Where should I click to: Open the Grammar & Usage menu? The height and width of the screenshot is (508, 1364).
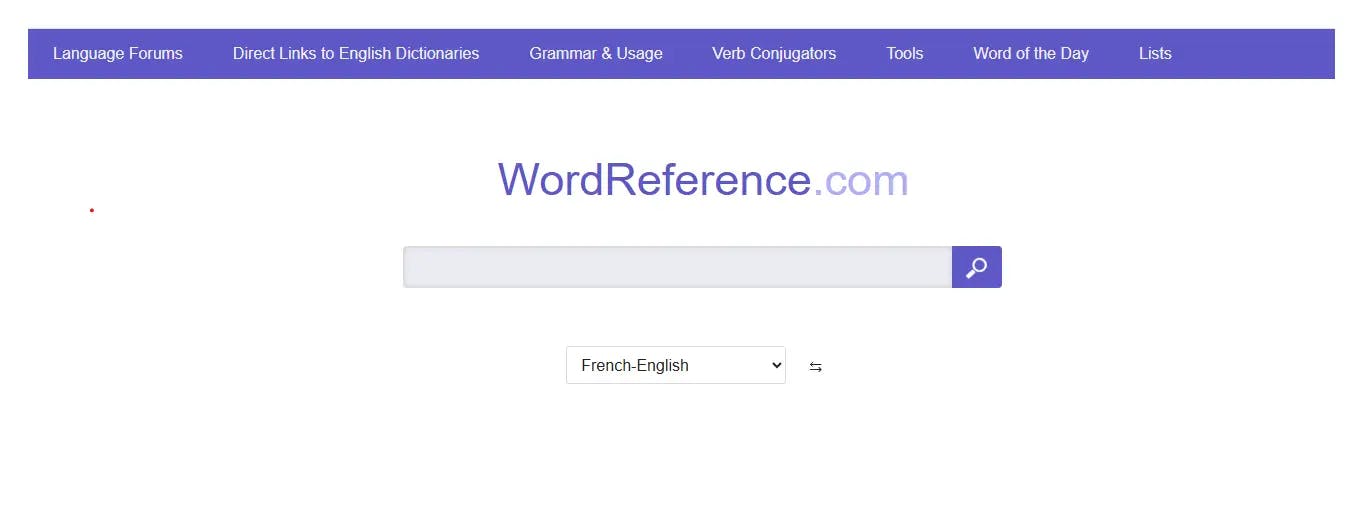click(596, 54)
